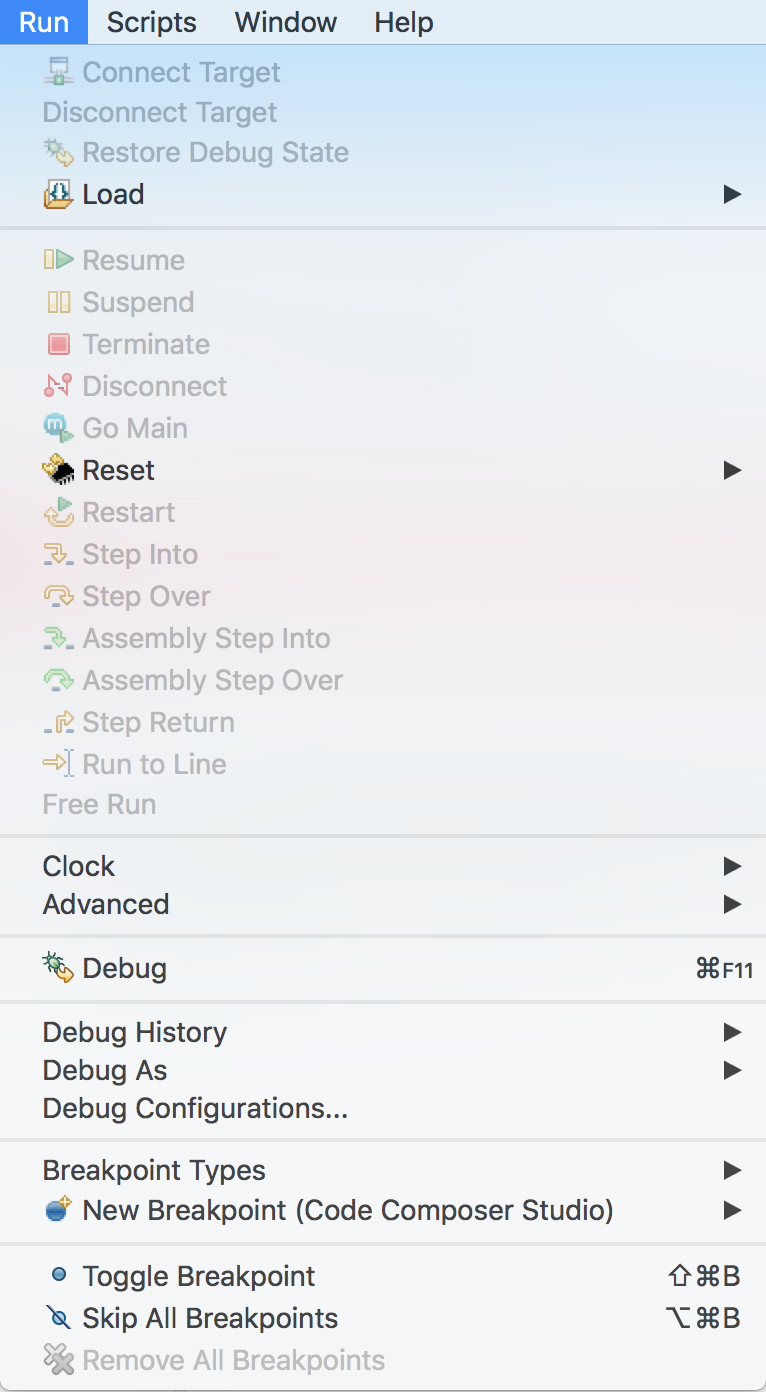This screenshot has width=766, height=1392.
Task: Click the Restore Debug State icon
Action: click(58, 152)
